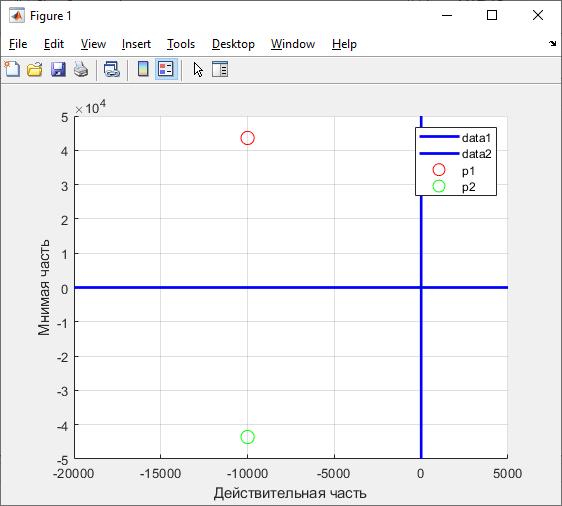This screenshot has height=506, width=562.
Task: Click the -20000 x-axis tick label
Action: (x=73, y=474)
